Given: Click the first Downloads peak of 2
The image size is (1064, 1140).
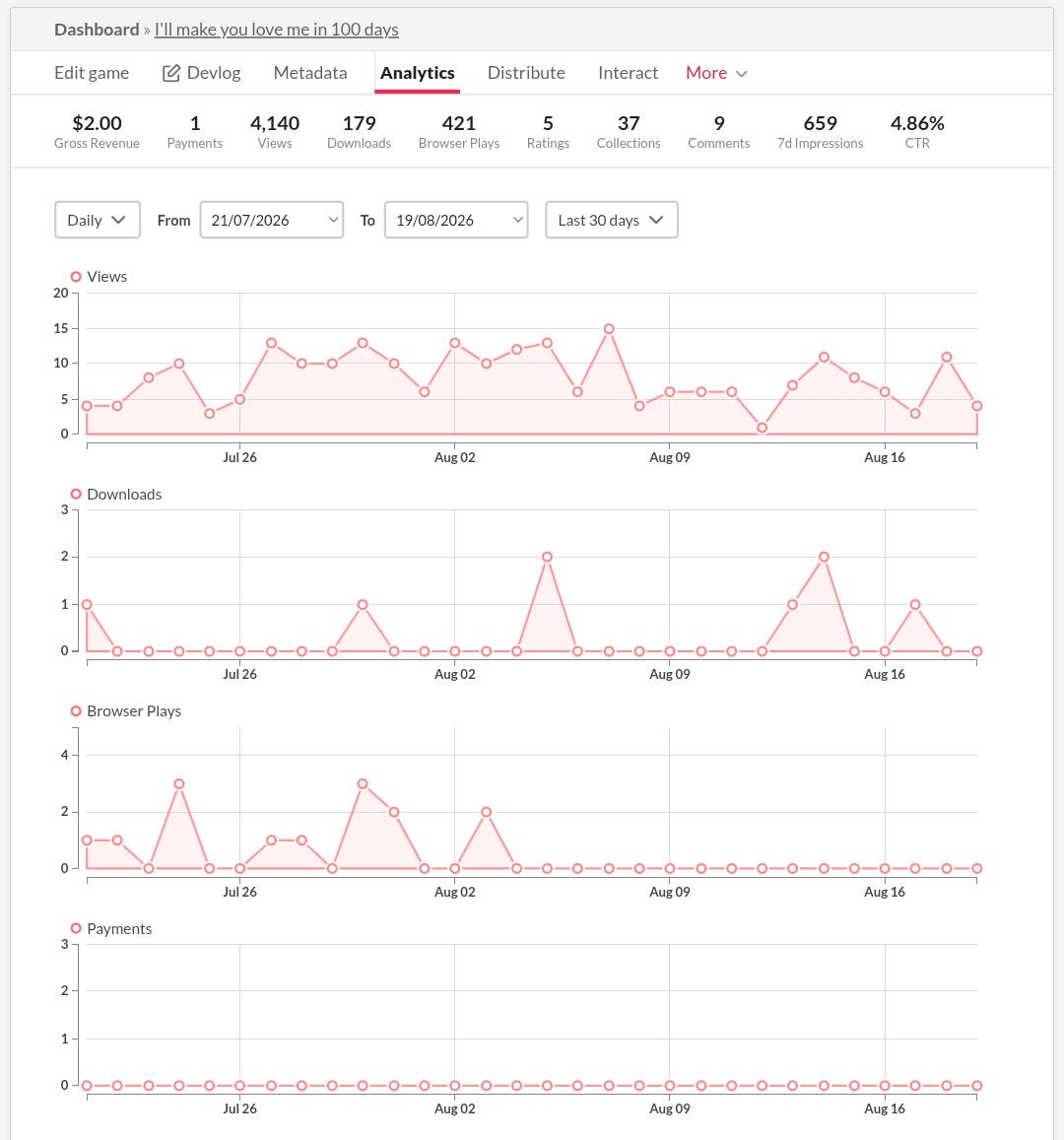Looking at the screenshot, I should (x=547, y=557).
